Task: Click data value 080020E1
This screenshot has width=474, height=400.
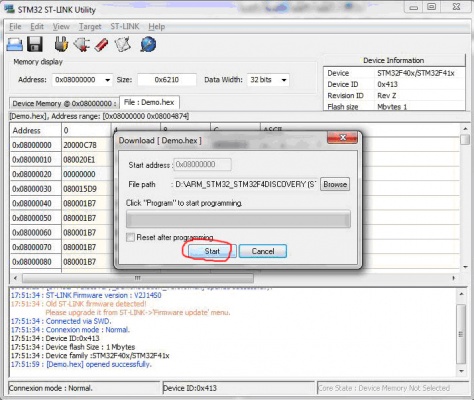Action: click(79, 160)
